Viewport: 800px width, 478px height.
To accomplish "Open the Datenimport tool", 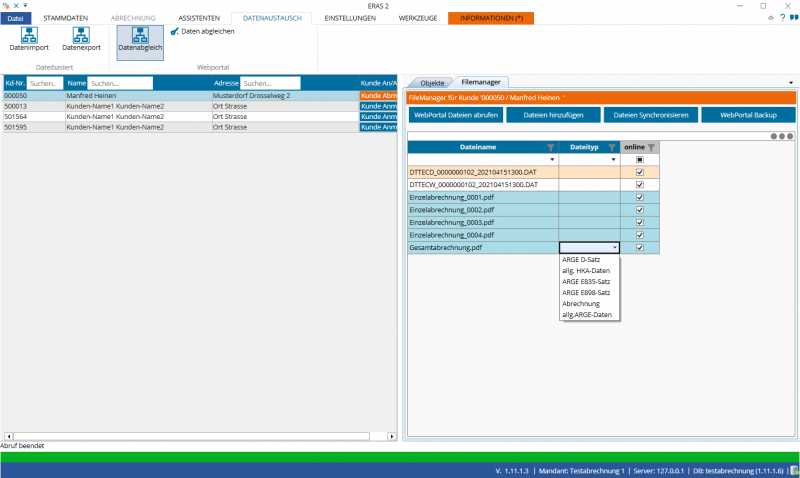I will 29,39.
